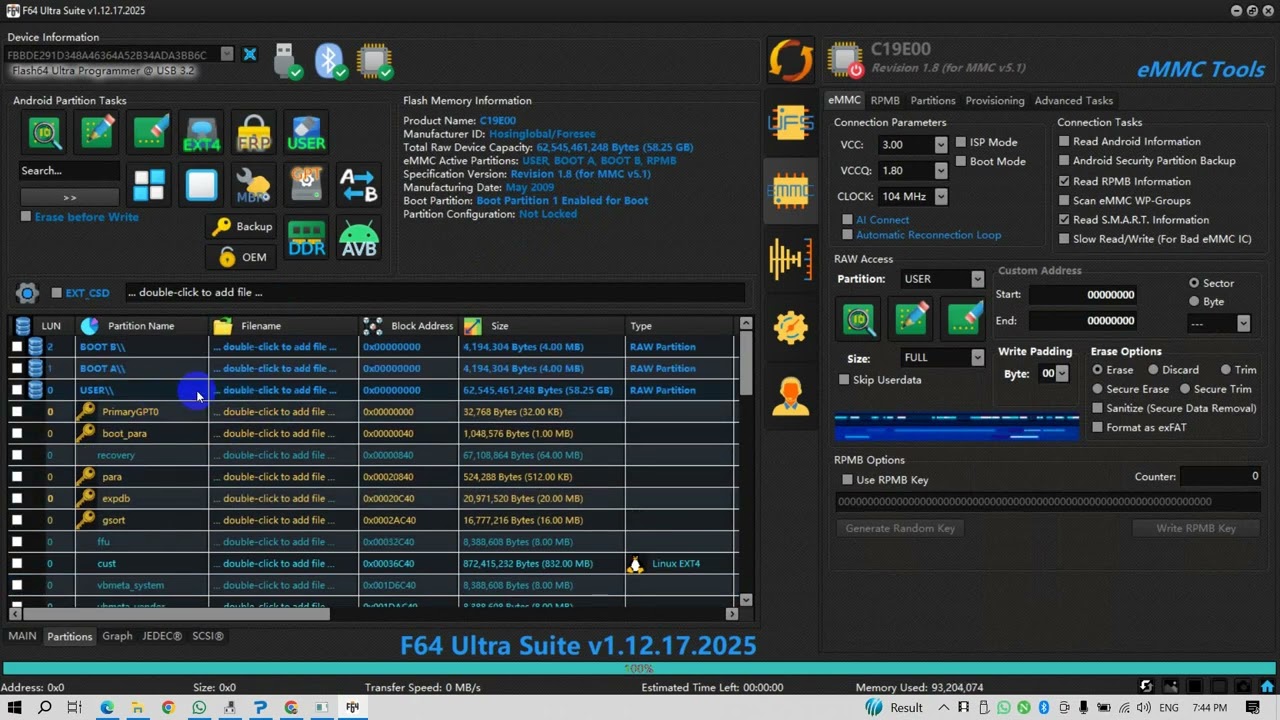The width and height of the screenshot is (1280, 720).
Task: Click the FRP padlock icon
Action: pos(254,133)
